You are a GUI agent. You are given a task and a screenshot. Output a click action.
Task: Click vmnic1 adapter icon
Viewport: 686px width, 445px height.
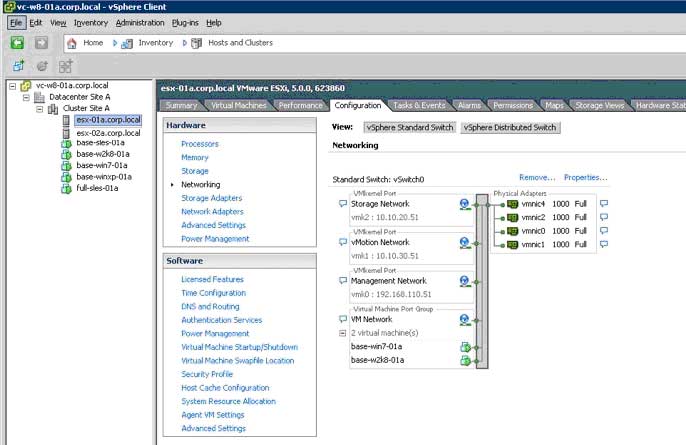pyautogui.click(x=512, y=245)
